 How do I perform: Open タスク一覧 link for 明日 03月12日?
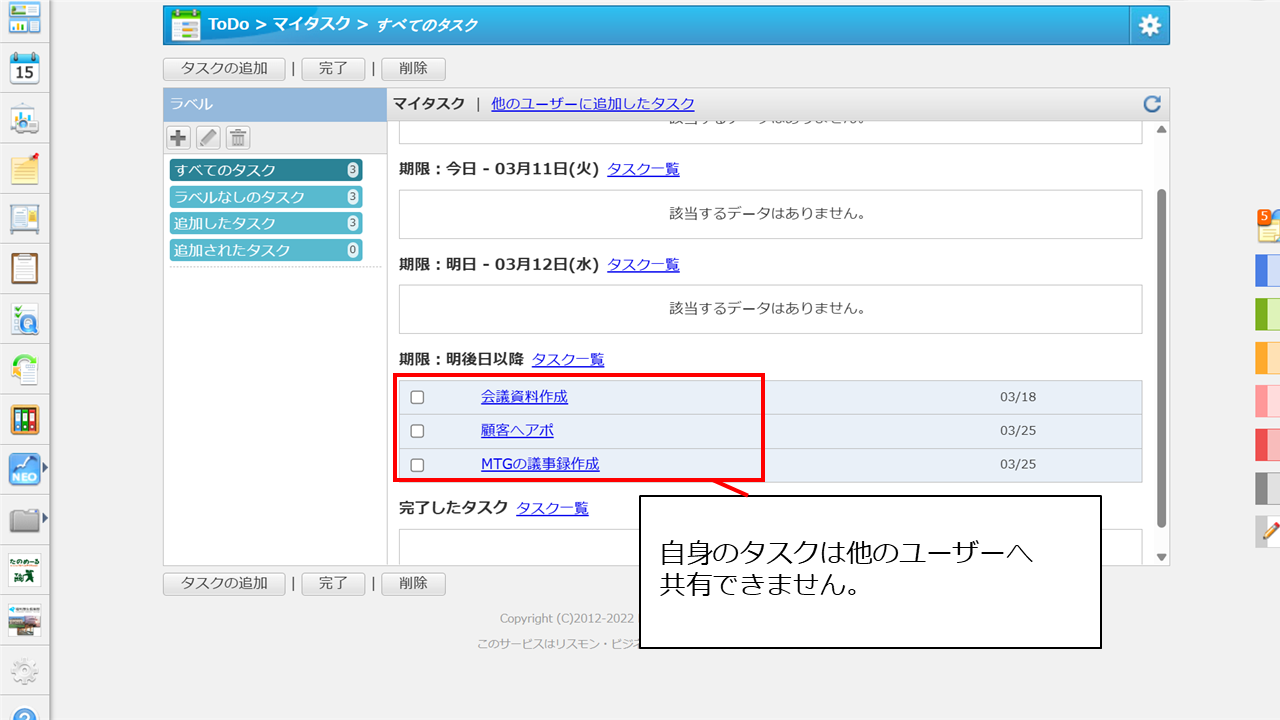point(643,265)
